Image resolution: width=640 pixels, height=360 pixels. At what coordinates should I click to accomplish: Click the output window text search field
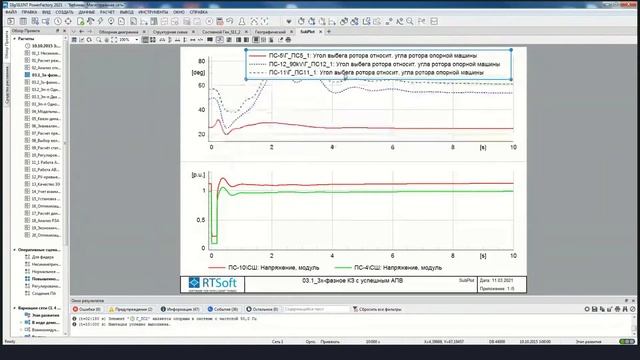click(x=316, y=309)
